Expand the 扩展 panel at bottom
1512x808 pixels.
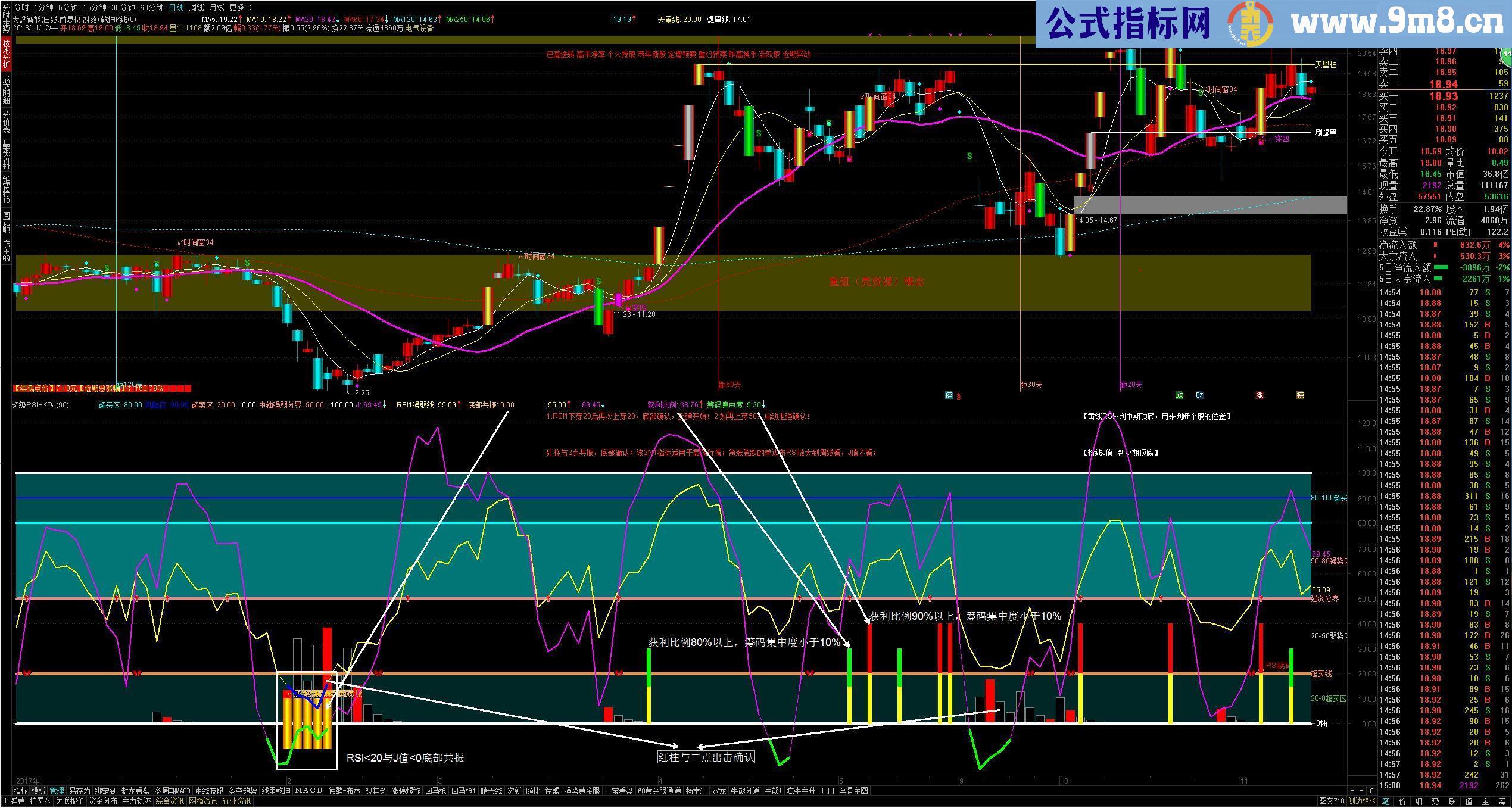(x=39, y=801)
